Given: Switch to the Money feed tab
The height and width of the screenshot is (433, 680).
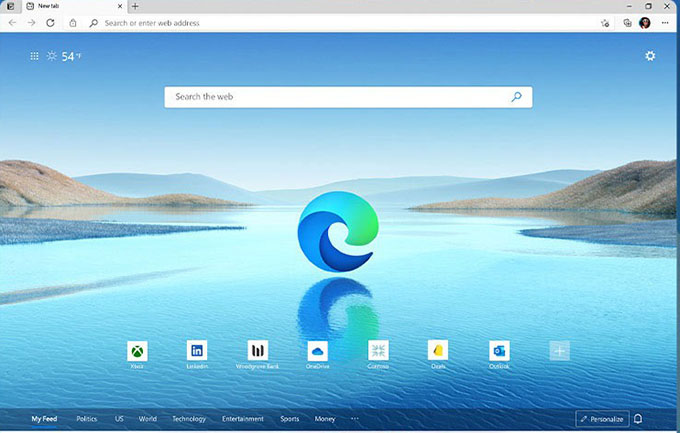Looking at the screenshot, I should coord(324,419).
